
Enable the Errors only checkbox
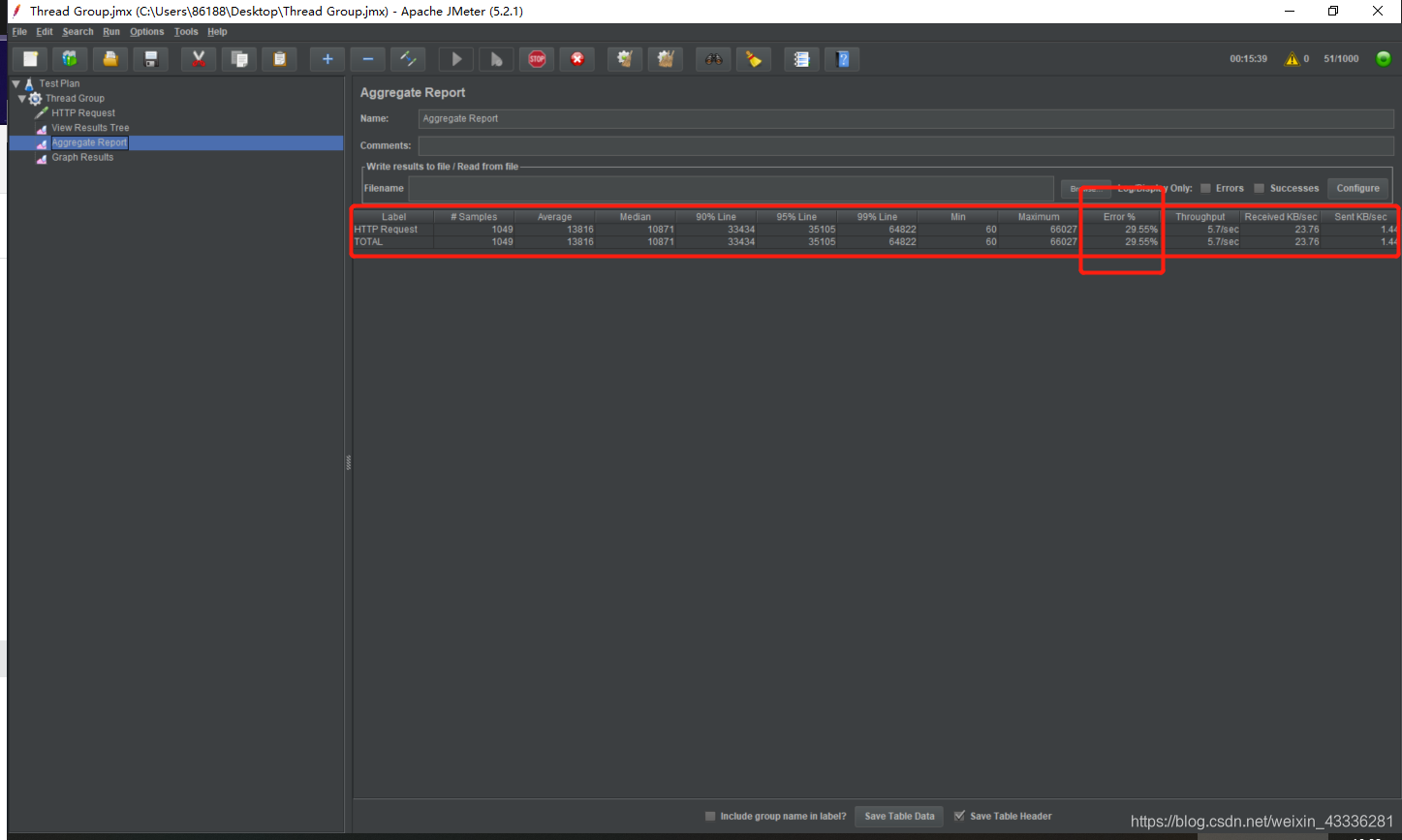pyautogui.click(x=1206, y=188)
